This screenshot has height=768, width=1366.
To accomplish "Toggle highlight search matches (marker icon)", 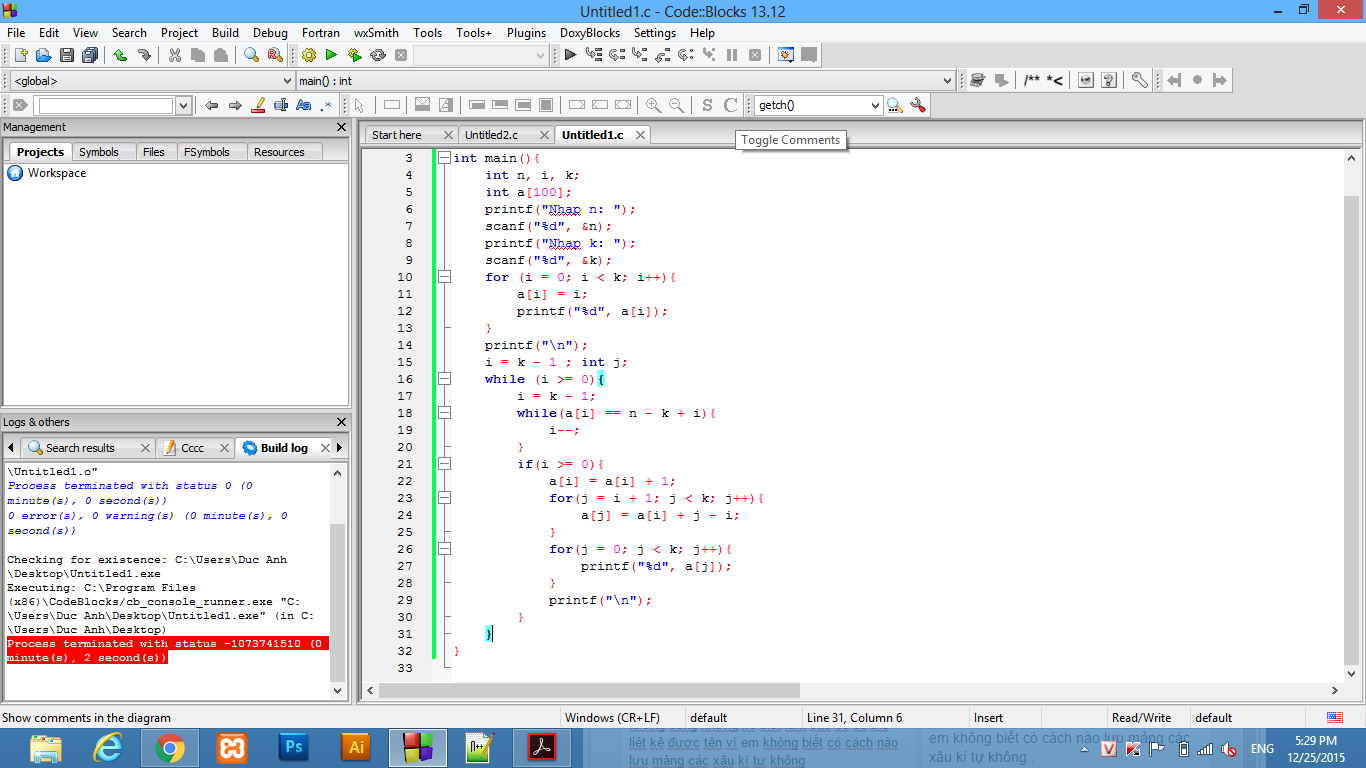I will point(258,105).
